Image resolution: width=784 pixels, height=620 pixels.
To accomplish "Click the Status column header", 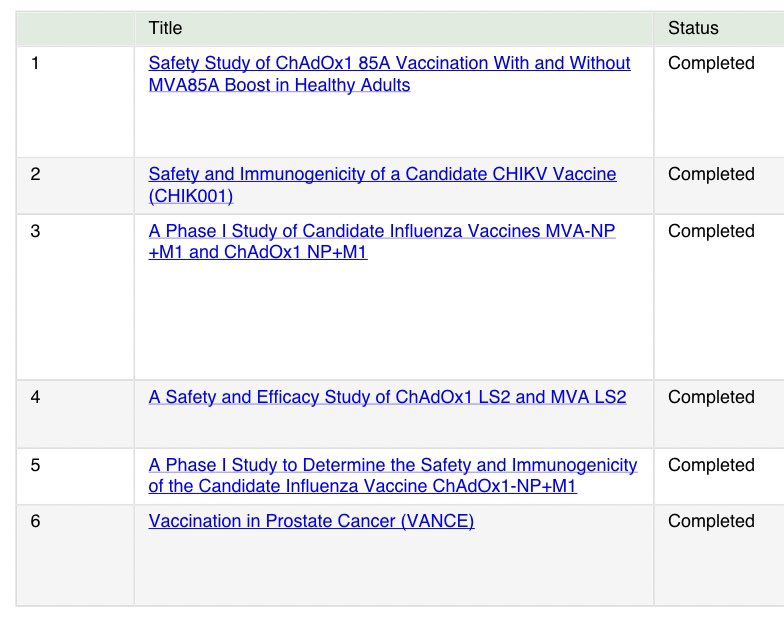I will 693,28.
